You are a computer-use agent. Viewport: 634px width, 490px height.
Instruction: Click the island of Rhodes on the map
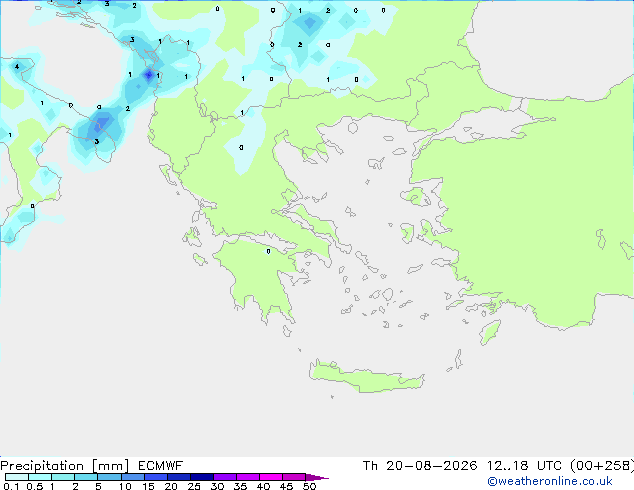(x=490, y=332)
